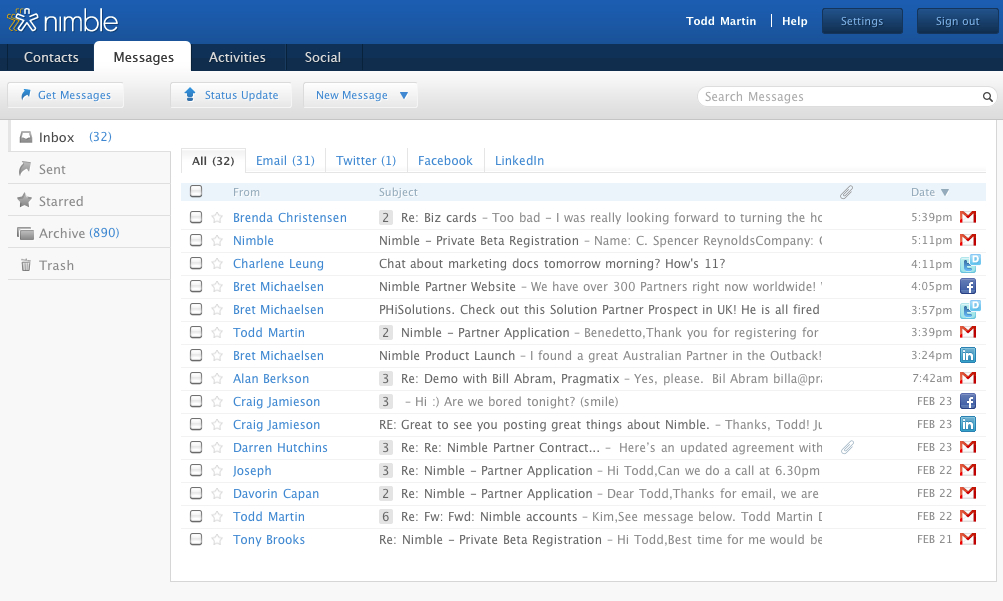1003x601 pixels.
Task: Click the Gmail icon on Brenda Christensen's message
Action: point(967,217)
